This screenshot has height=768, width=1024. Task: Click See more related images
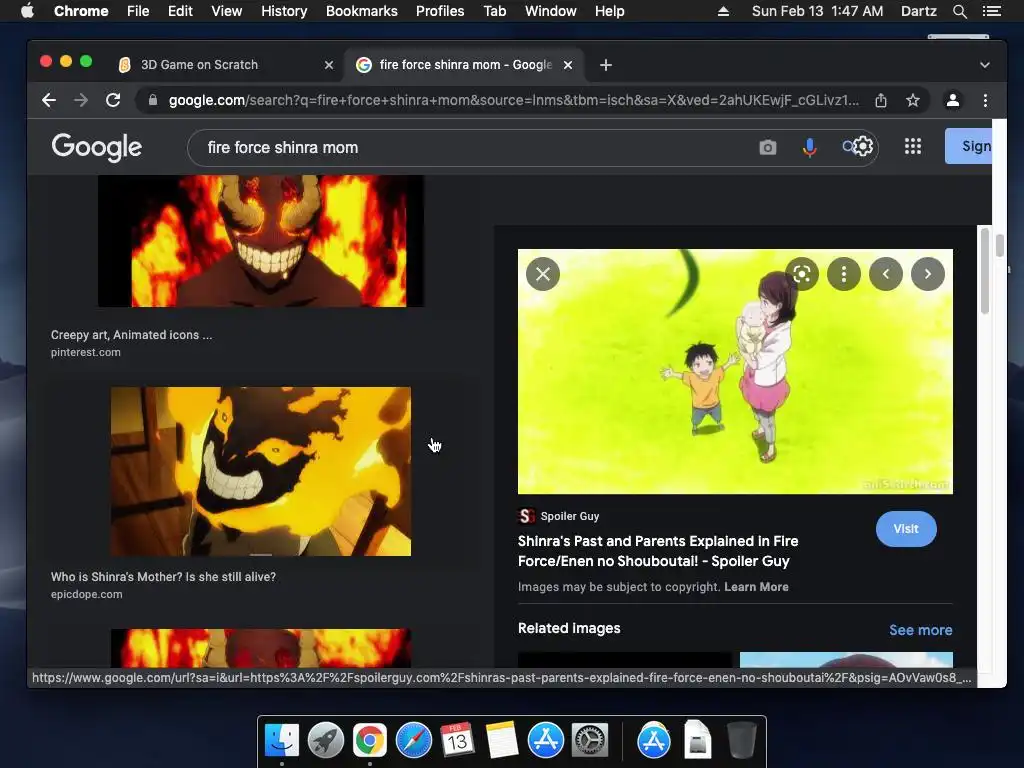click(921, 630)
